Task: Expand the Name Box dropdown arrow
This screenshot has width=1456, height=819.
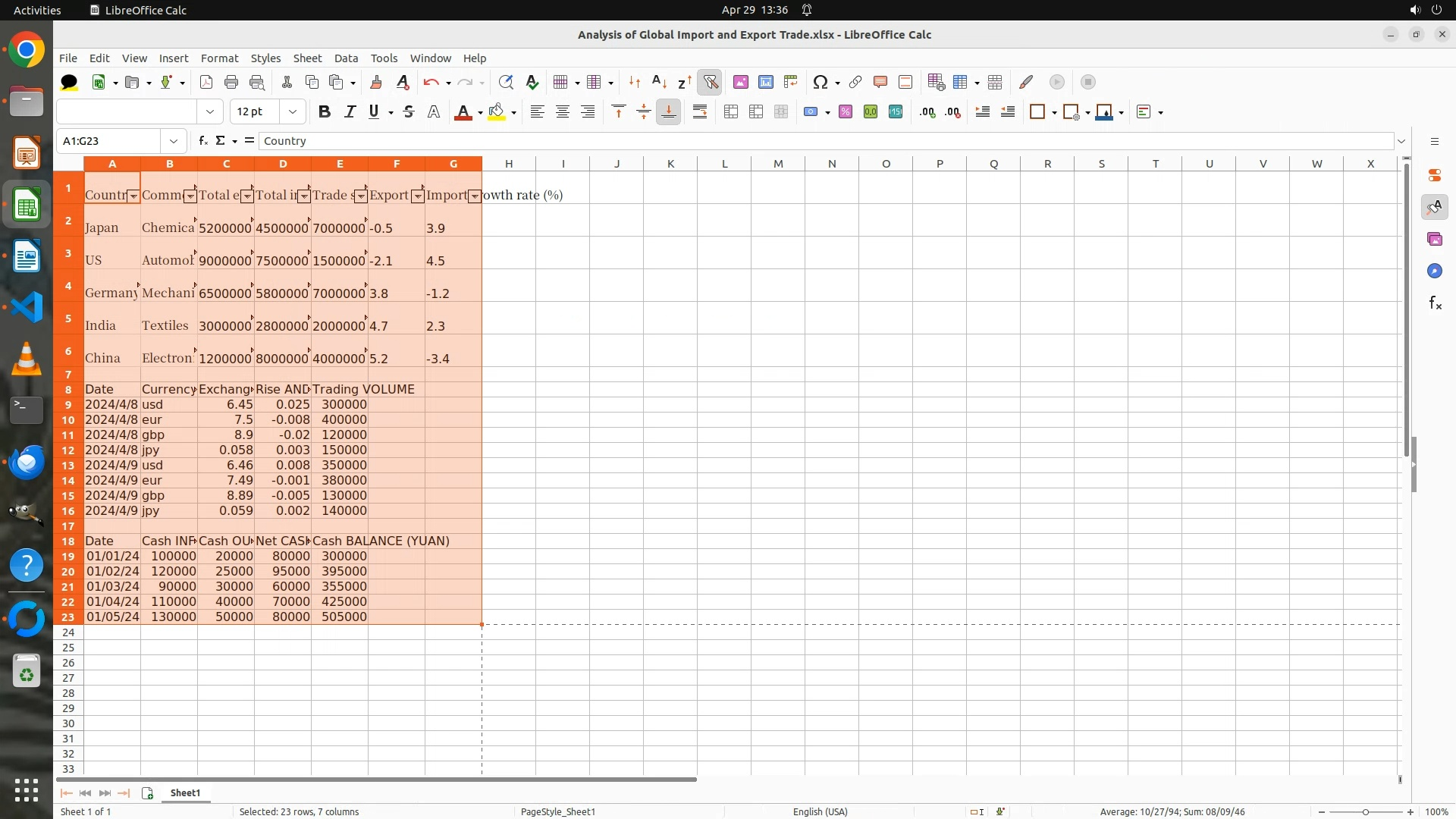Action: [x=174, y=141]
